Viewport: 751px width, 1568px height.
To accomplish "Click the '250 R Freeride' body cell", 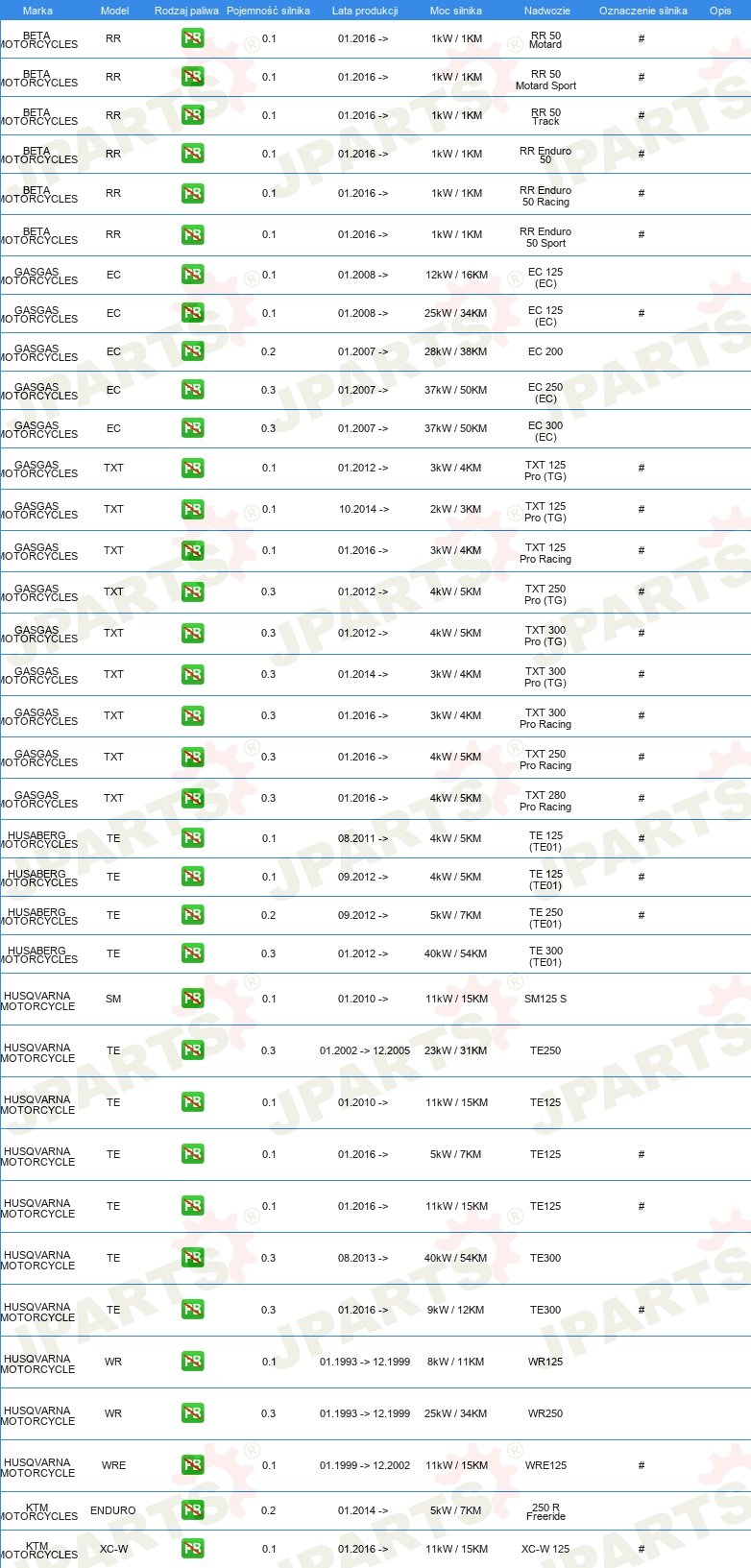I will tap(545, 1511).
